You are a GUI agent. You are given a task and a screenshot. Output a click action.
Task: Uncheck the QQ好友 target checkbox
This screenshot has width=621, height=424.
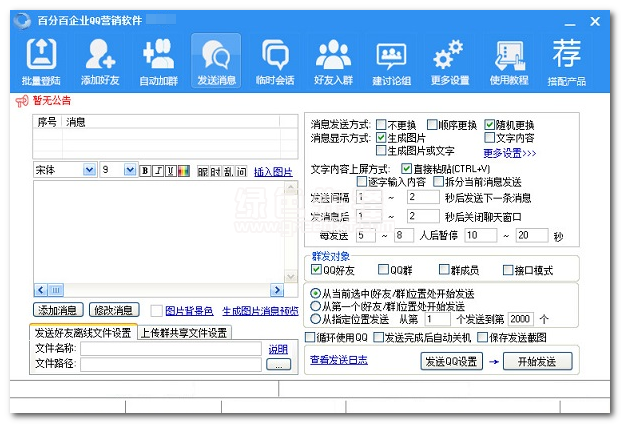(316, 270)
